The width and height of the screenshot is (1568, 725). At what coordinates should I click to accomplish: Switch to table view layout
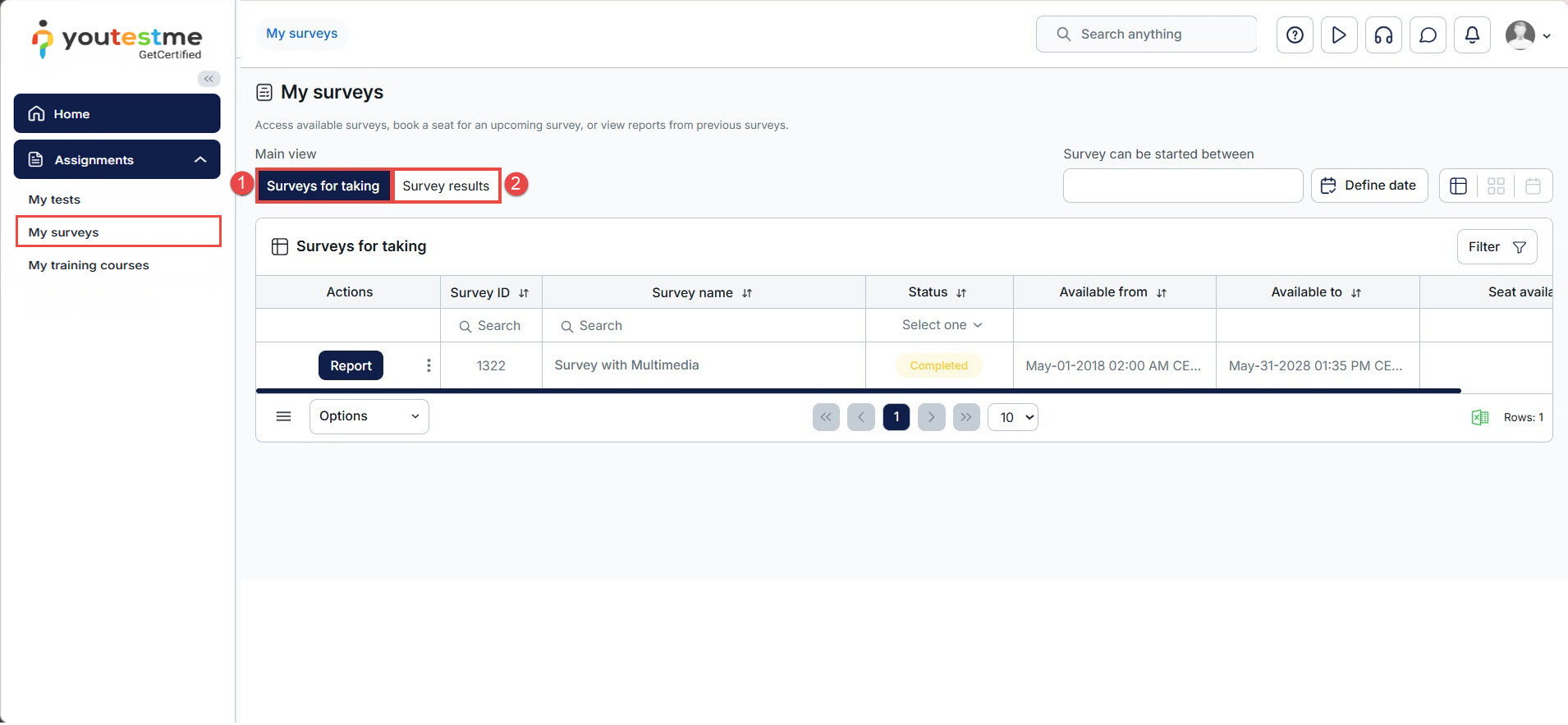[1458, 186]
